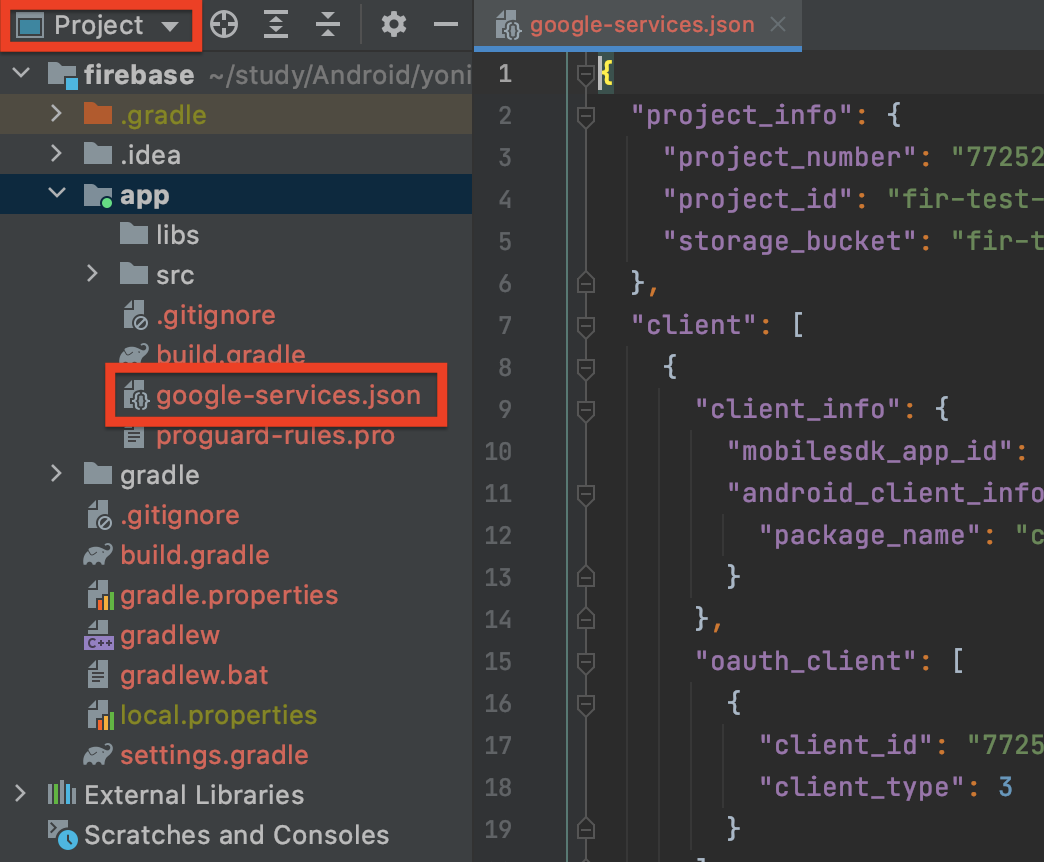The height and width of the screenshot is (862, 1044).
Task: Expand the src folder
Action: coord(93,274)
